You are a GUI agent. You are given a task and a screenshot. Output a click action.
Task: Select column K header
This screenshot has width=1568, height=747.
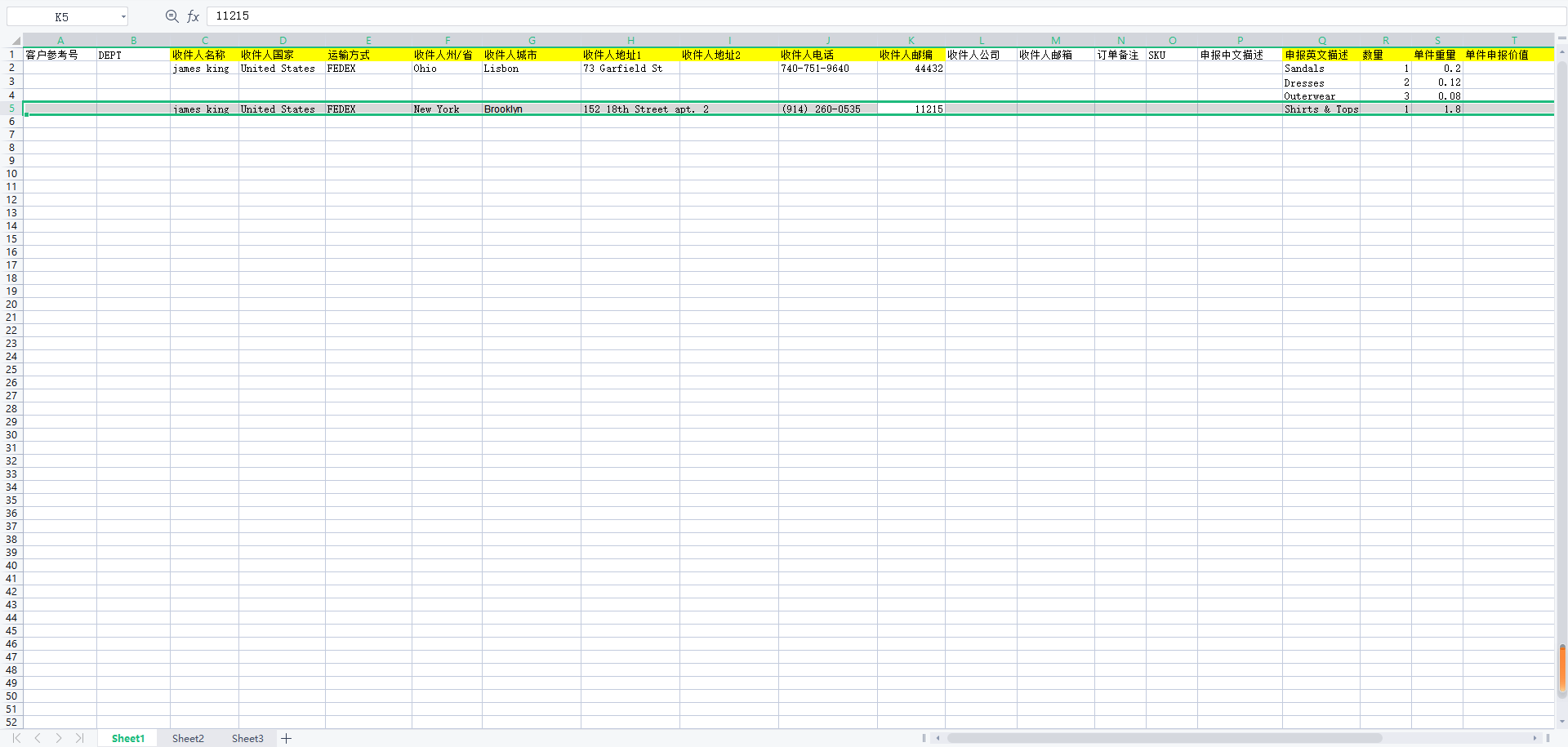pyautogui.click(x=911, y=40)
